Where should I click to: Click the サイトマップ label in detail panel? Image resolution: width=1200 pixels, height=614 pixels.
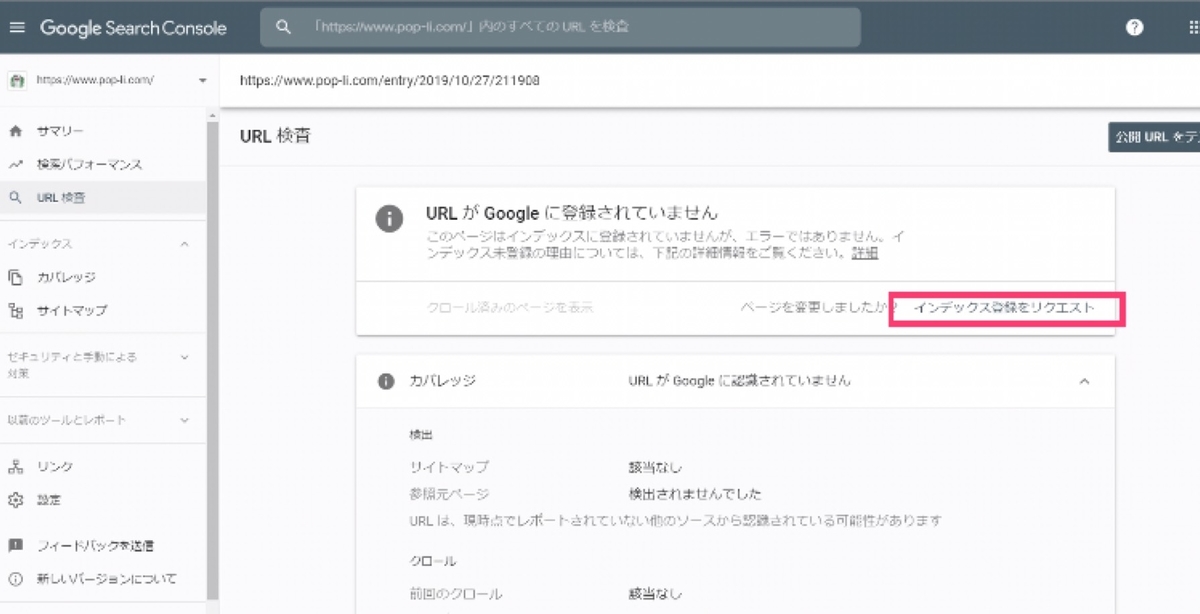(449, 467)
